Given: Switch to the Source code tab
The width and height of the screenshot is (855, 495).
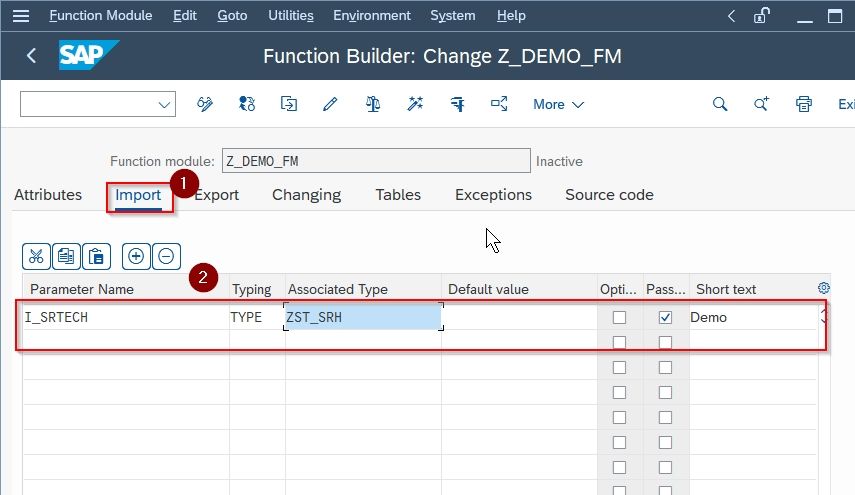Looking at the screenshot, I should (609, 195).
